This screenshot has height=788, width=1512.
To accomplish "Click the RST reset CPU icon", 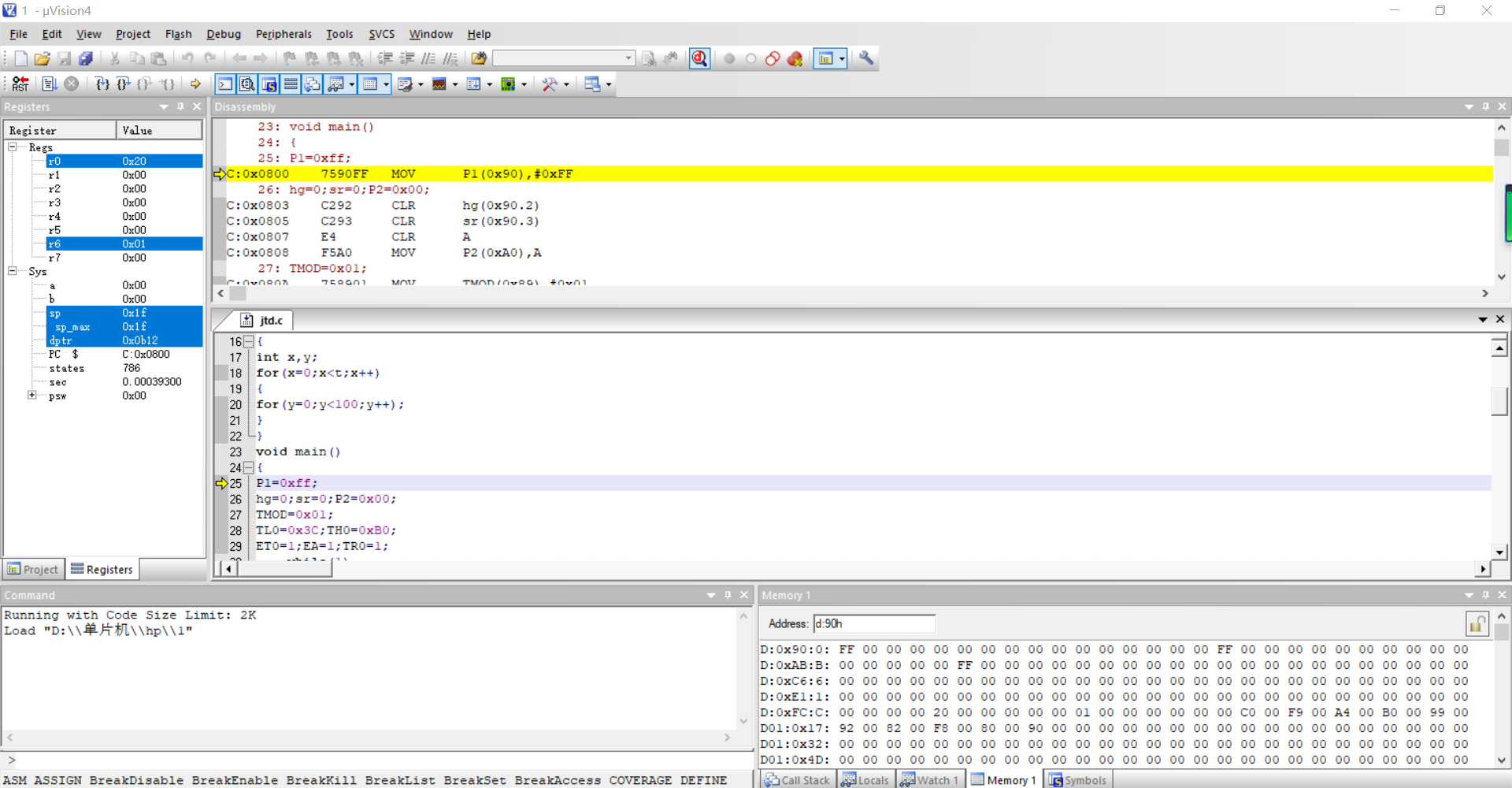I will pos(20,84).
